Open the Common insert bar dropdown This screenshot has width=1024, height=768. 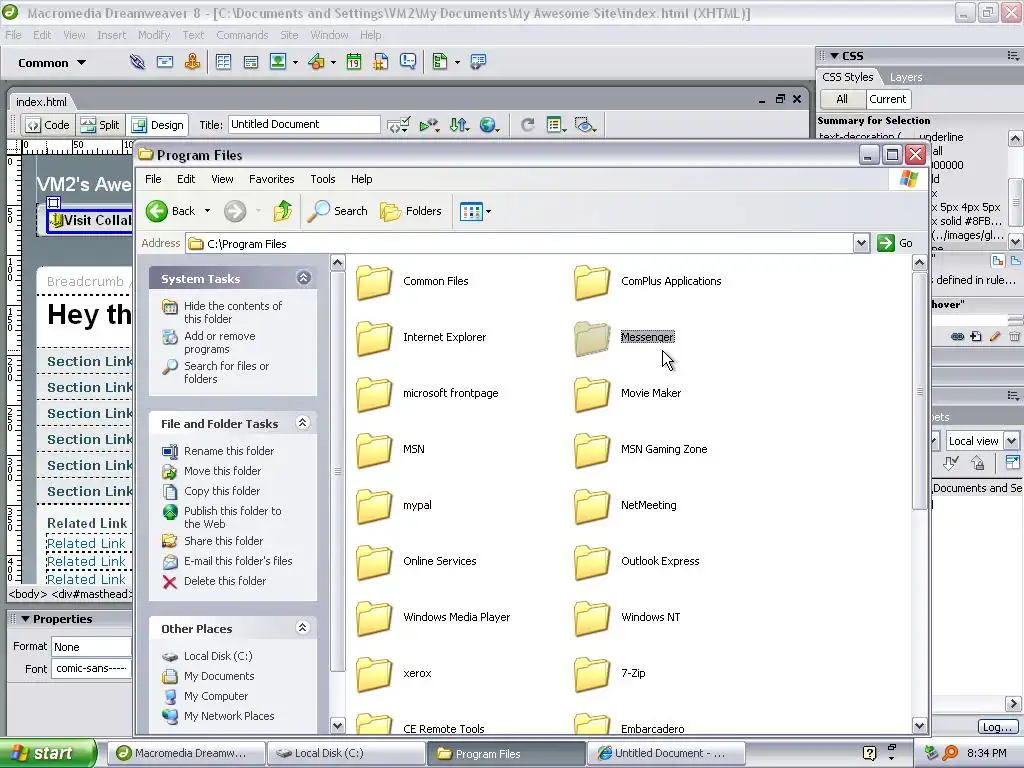click(x=52, y=63)
